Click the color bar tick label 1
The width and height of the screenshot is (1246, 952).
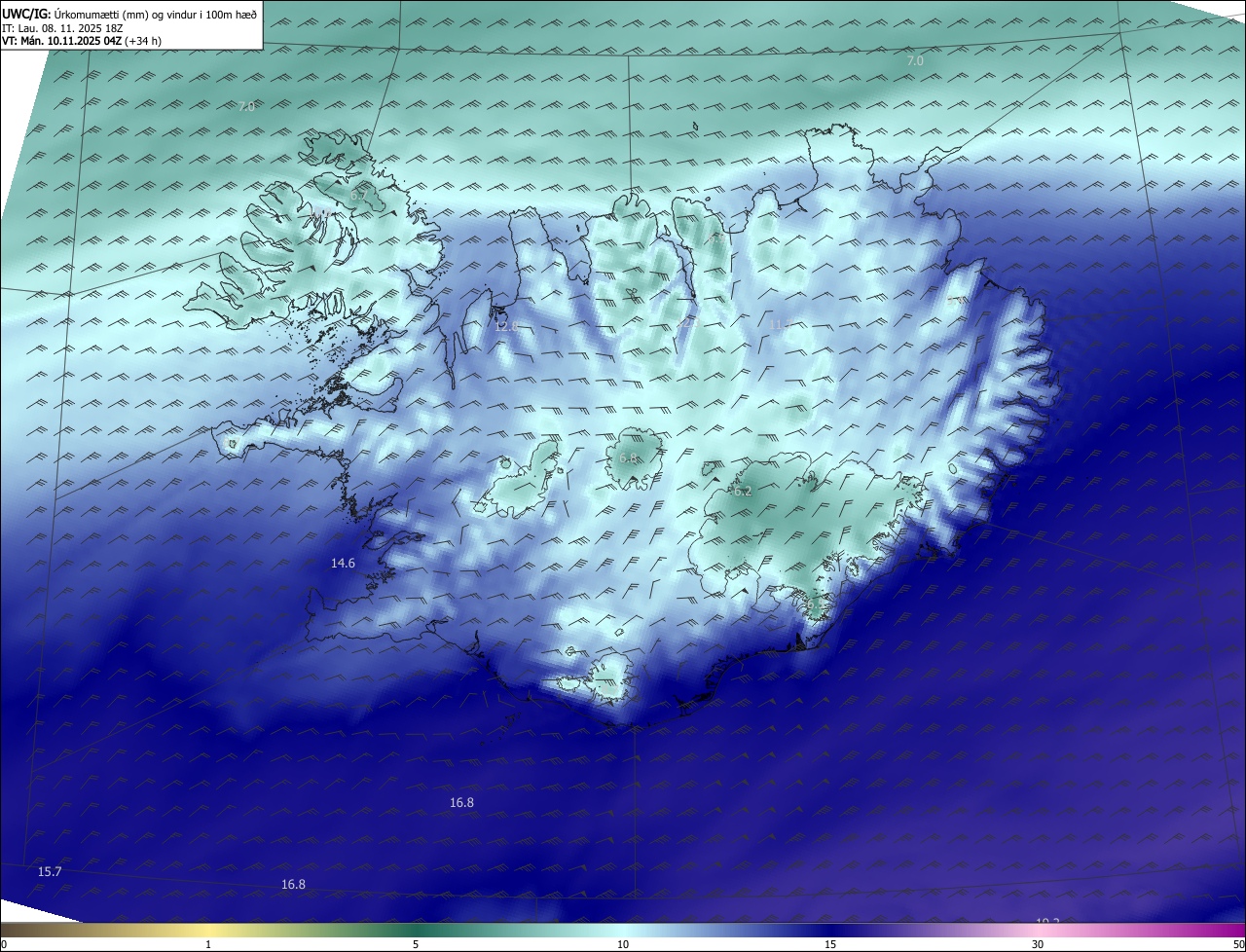[208, 944]
